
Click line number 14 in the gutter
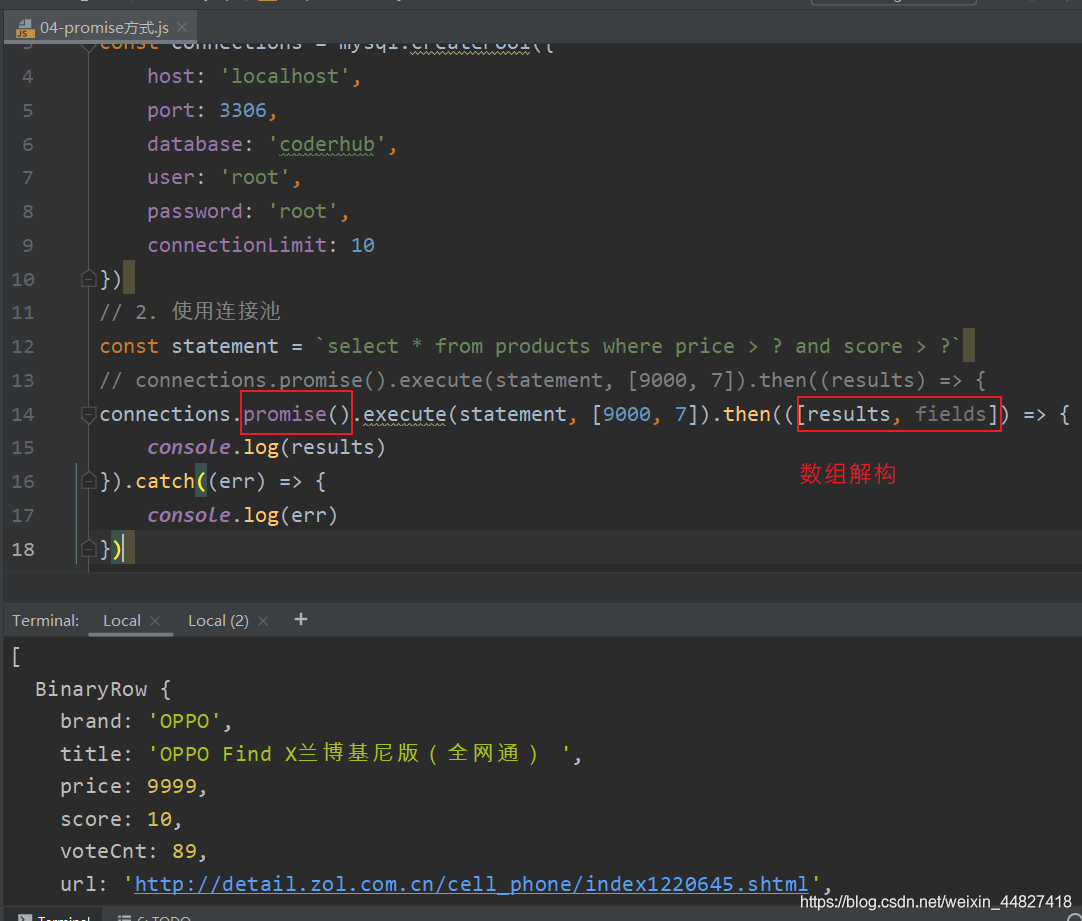pyautogui.click(x=23, y=414)
